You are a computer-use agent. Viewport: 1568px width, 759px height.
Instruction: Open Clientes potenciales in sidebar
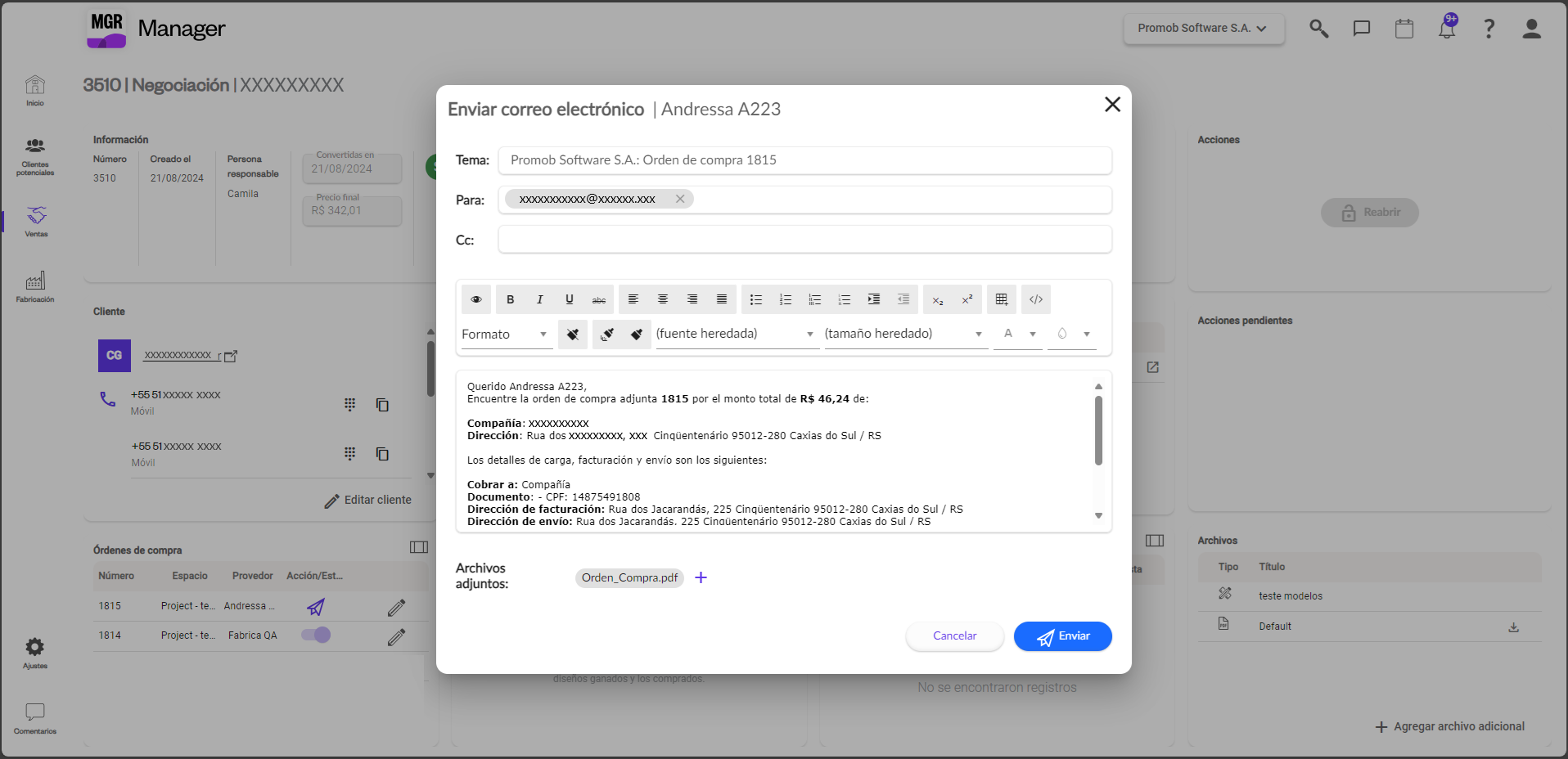pos(35,156)
